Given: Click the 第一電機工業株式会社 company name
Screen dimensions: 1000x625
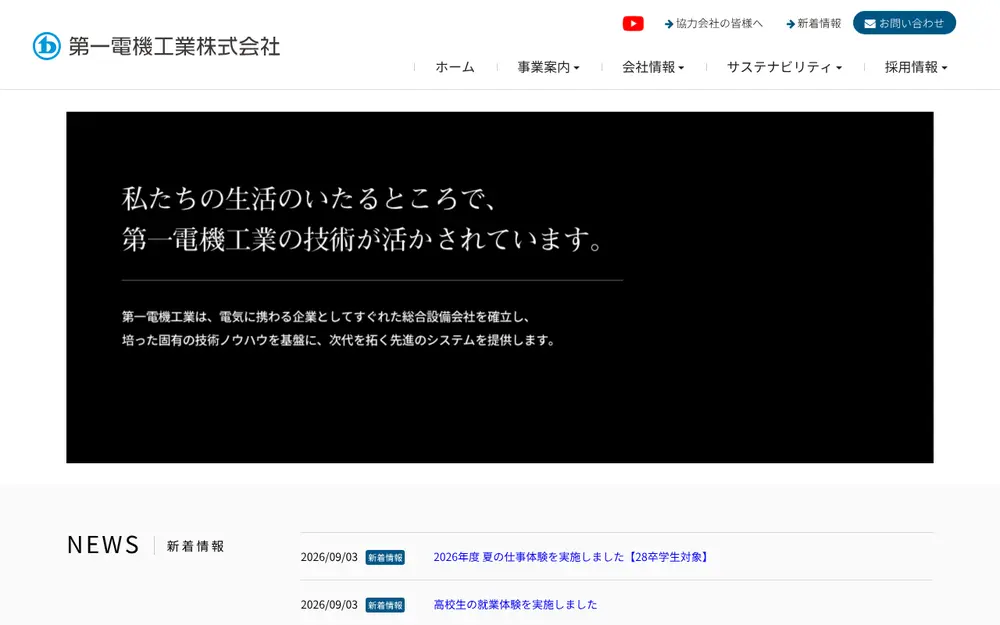Looking at the screenshot, I should (x=174, y=47).
